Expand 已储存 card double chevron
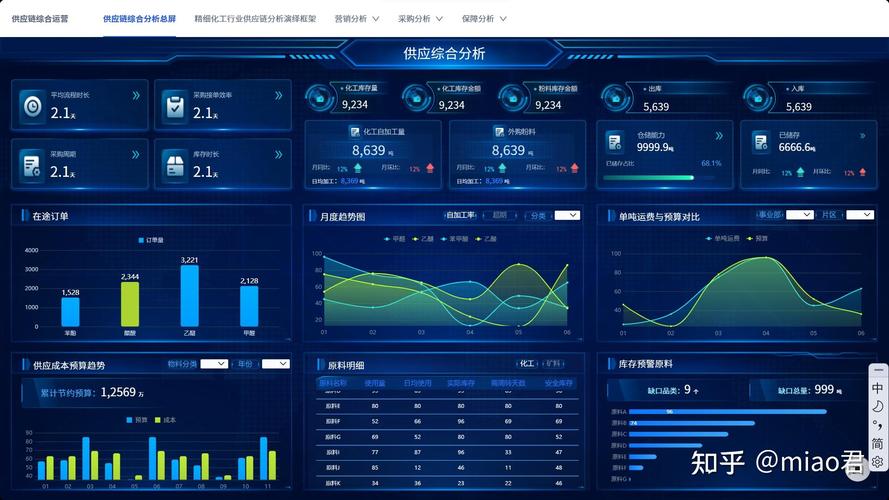 pyautogui.click(x=863, y=136)
